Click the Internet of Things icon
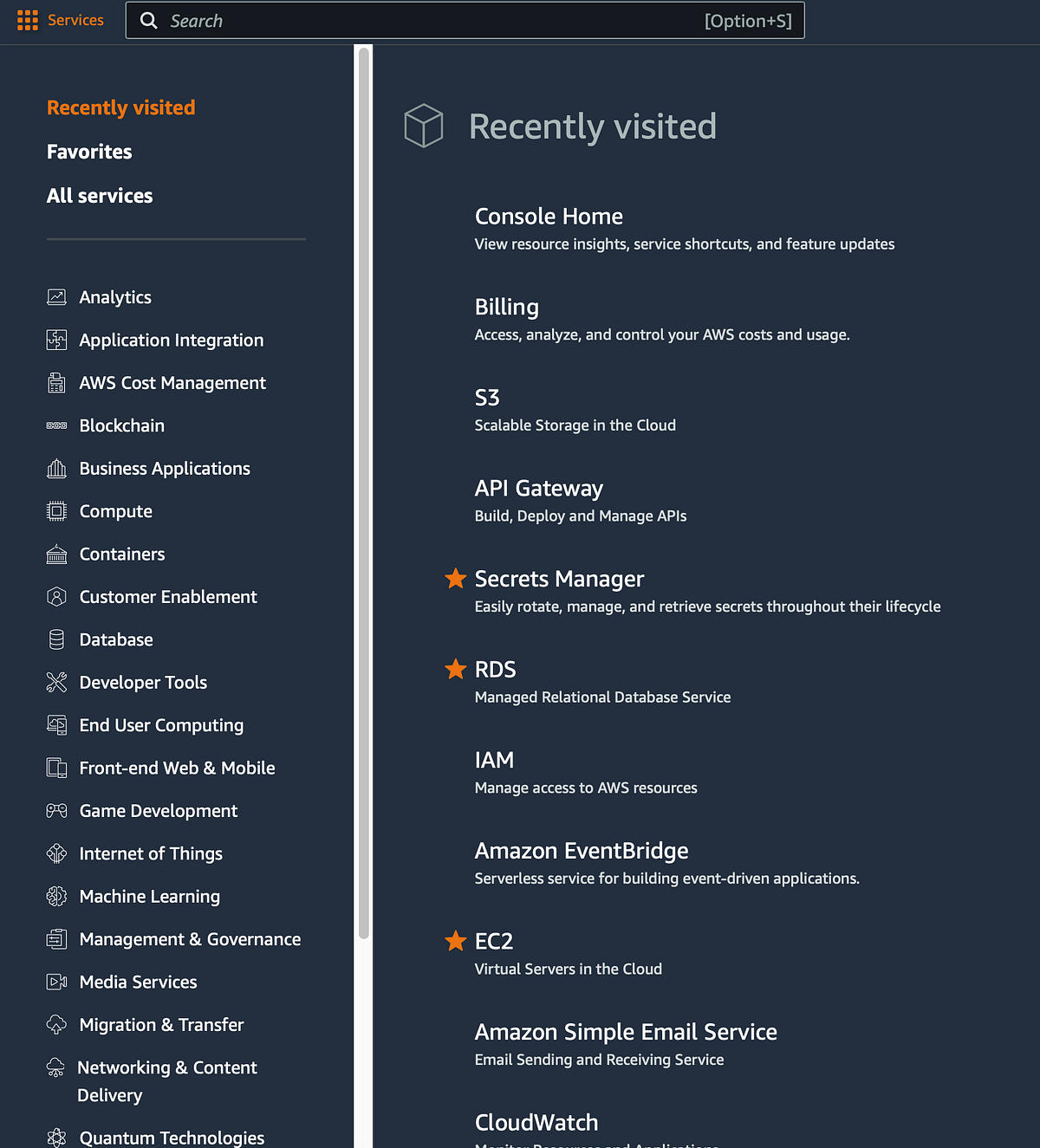 pos(56,853)
